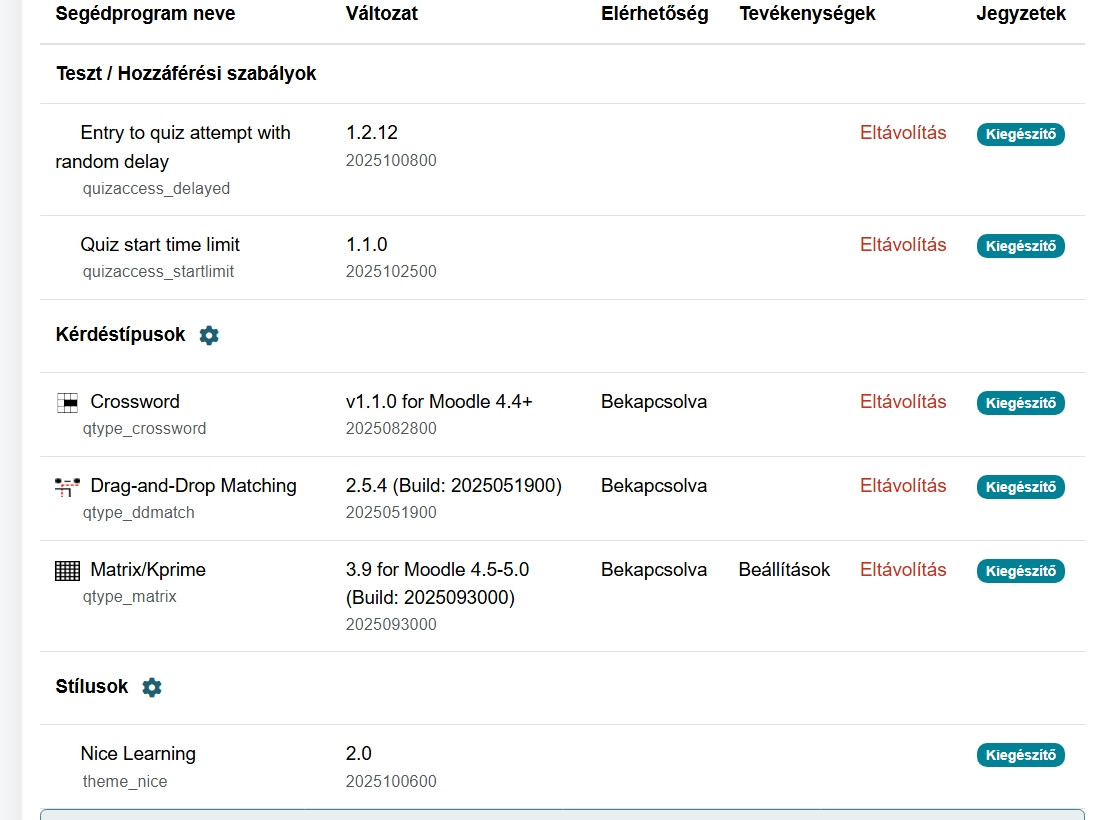Screen dimensions: 1120x820
Task: Uninstall Entry to quiz attempt plugin
Action: coord(902,133)
